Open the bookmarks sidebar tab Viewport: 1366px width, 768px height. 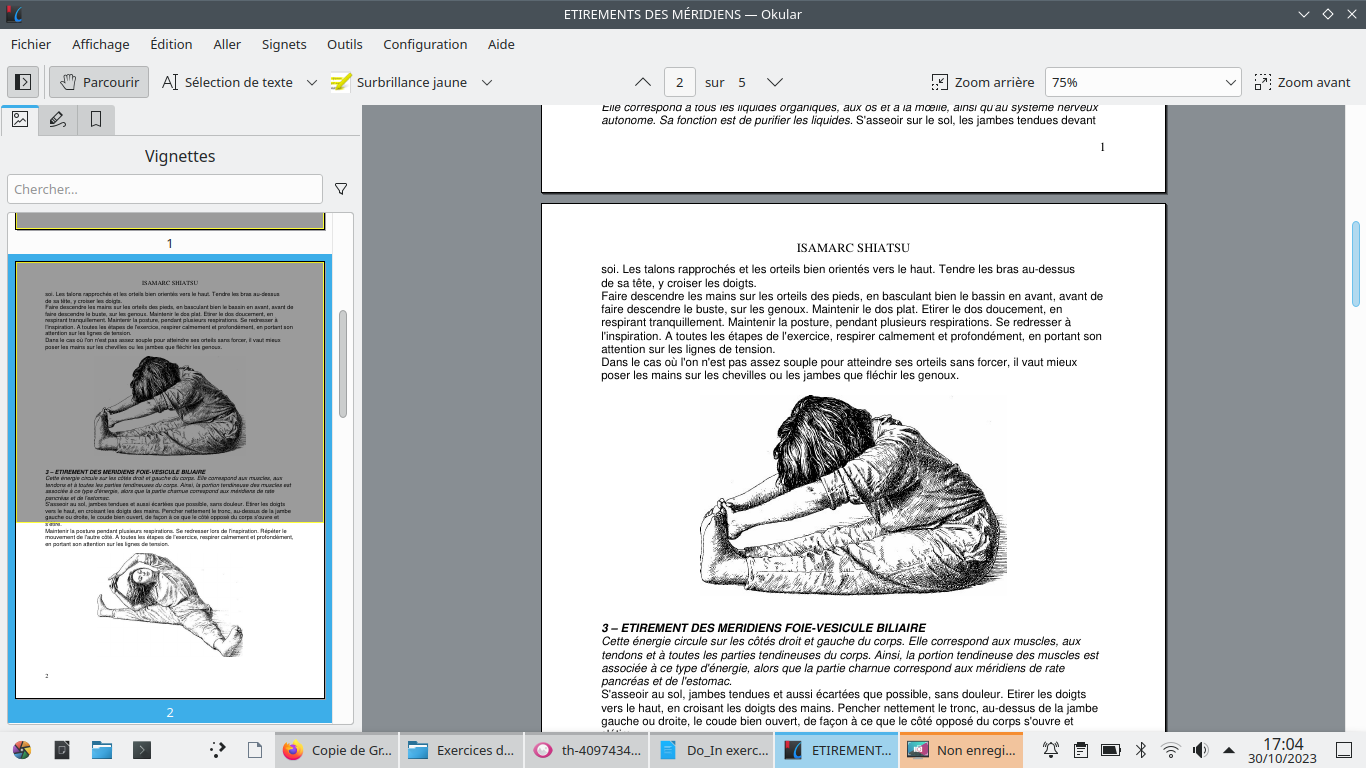96,120
